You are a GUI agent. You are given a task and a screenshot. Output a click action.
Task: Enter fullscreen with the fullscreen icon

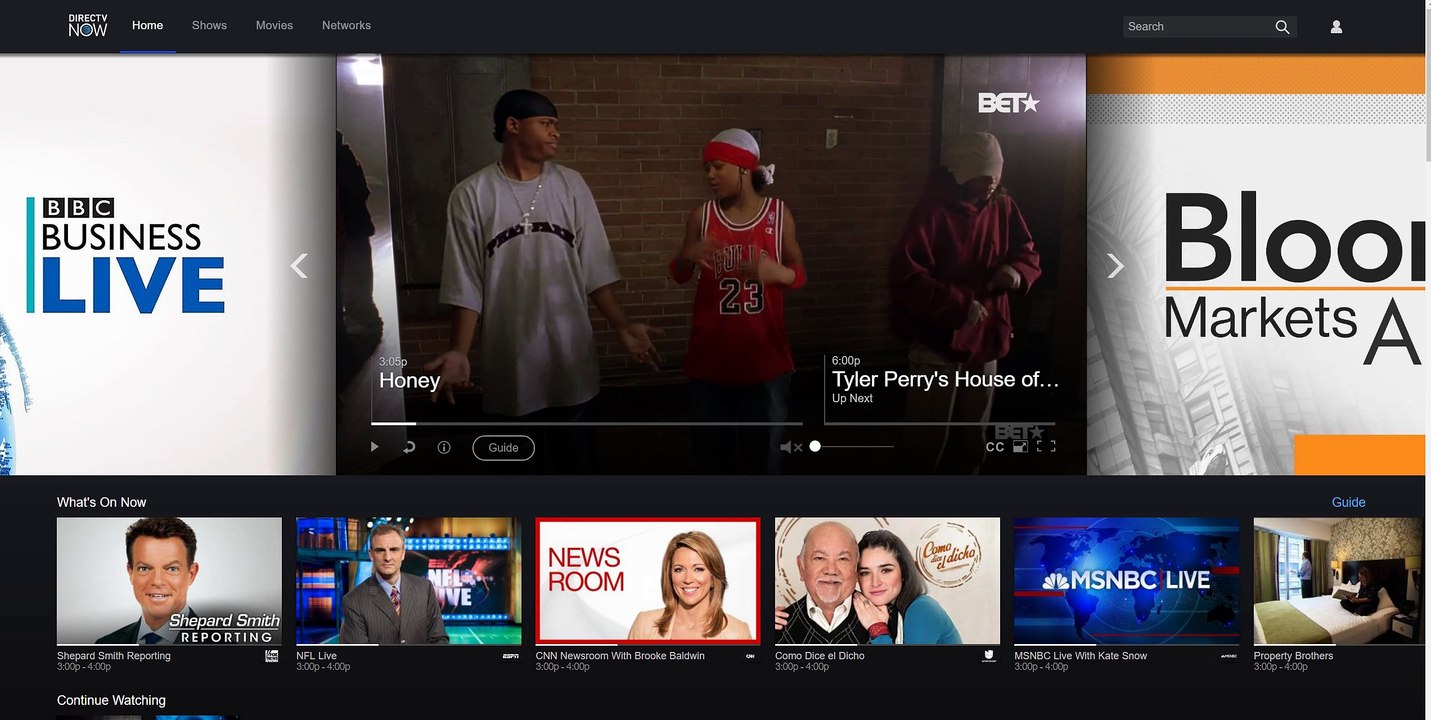point(1046,447)
